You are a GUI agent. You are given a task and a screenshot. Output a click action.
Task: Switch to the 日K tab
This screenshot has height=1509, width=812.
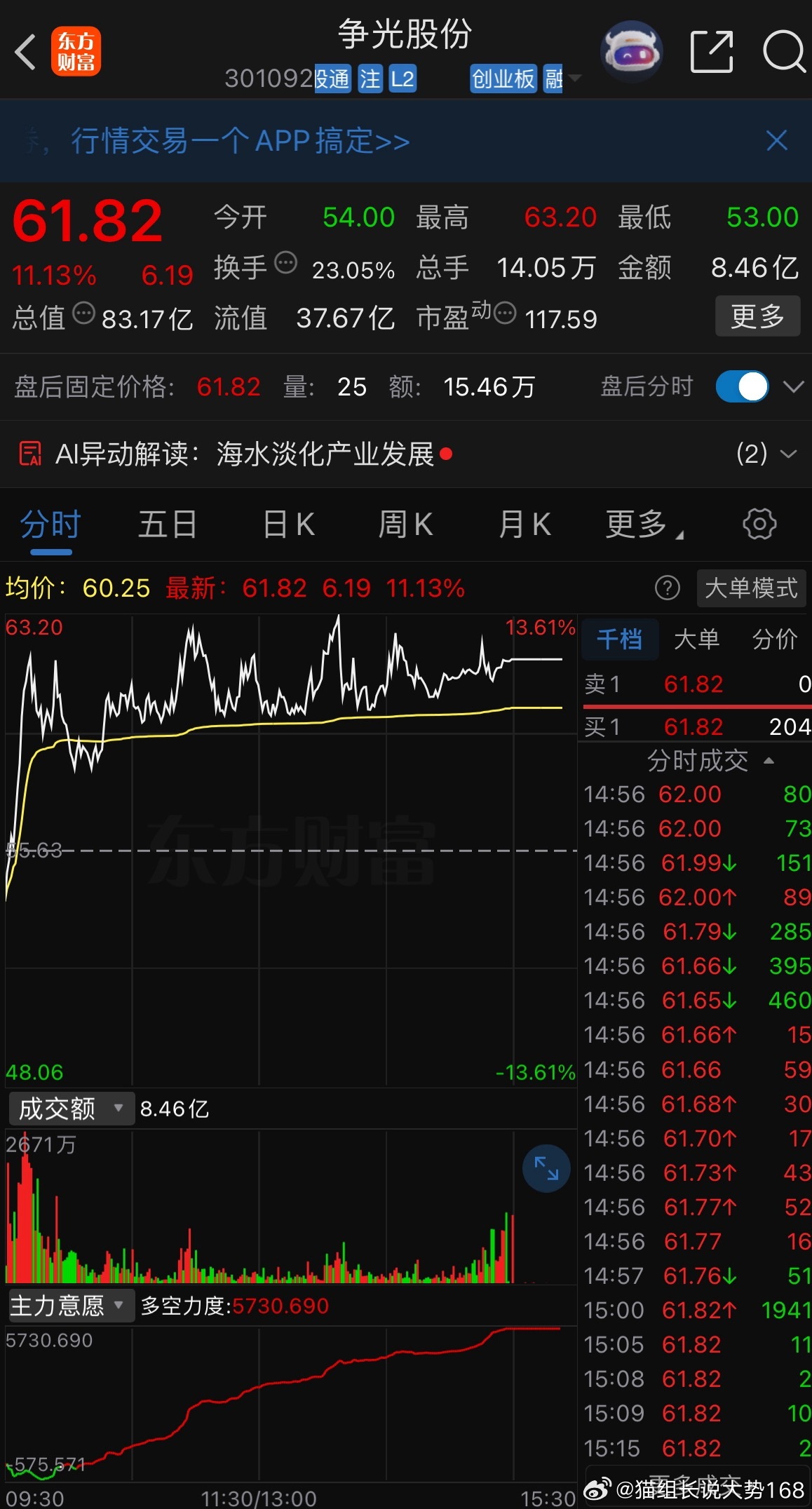[x=288, y=525]
